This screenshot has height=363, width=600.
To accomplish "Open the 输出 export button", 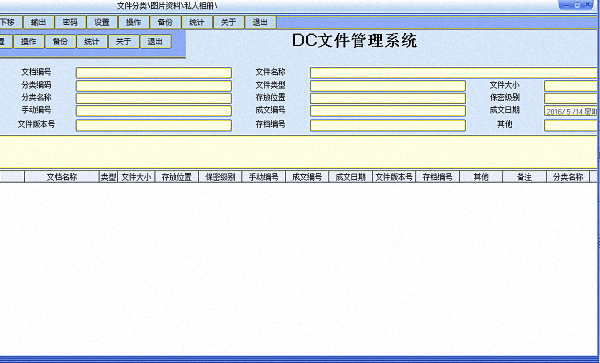I will 38,22.
